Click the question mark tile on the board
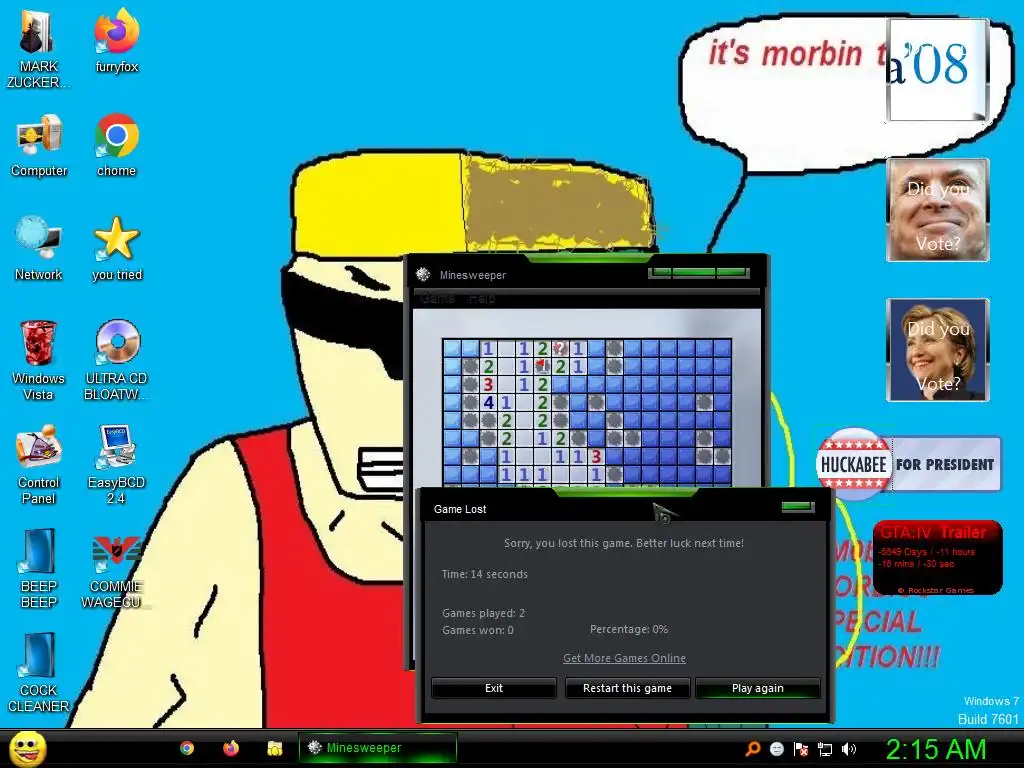Screen dimensions: 1024x768 (x=560, y=348)
